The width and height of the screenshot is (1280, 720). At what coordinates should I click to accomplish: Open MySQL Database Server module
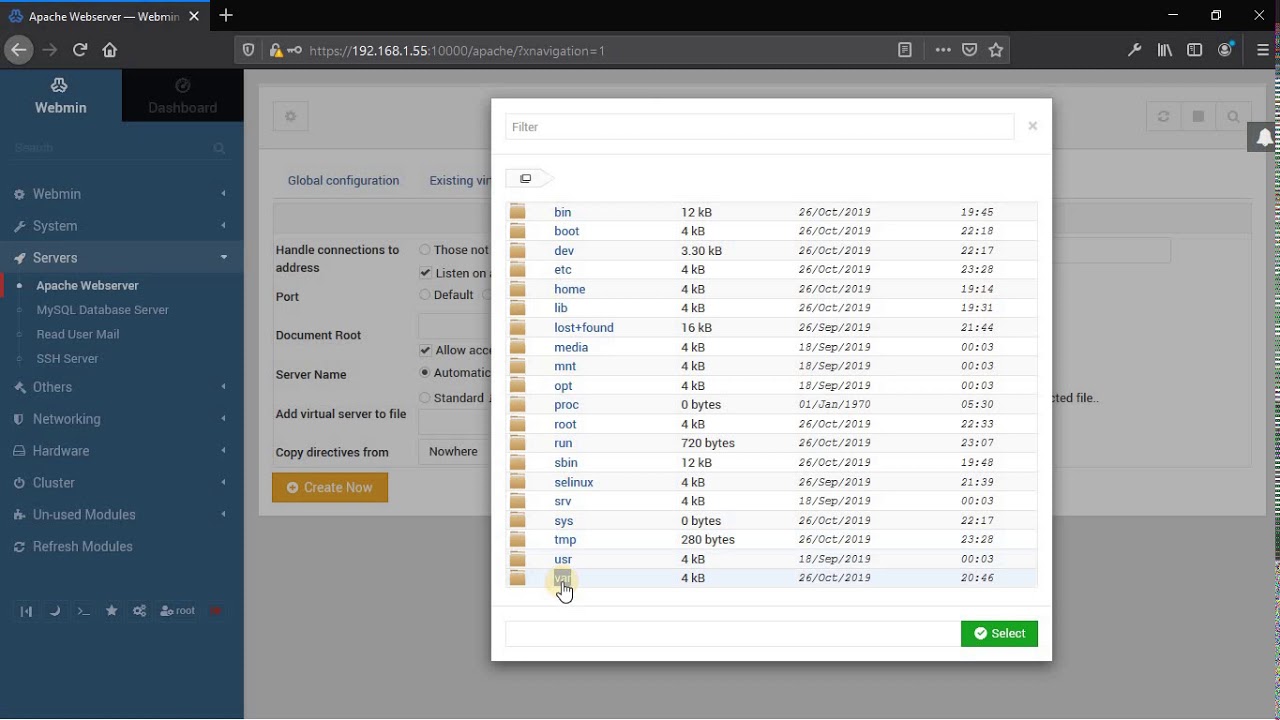(x=102, y=310)
